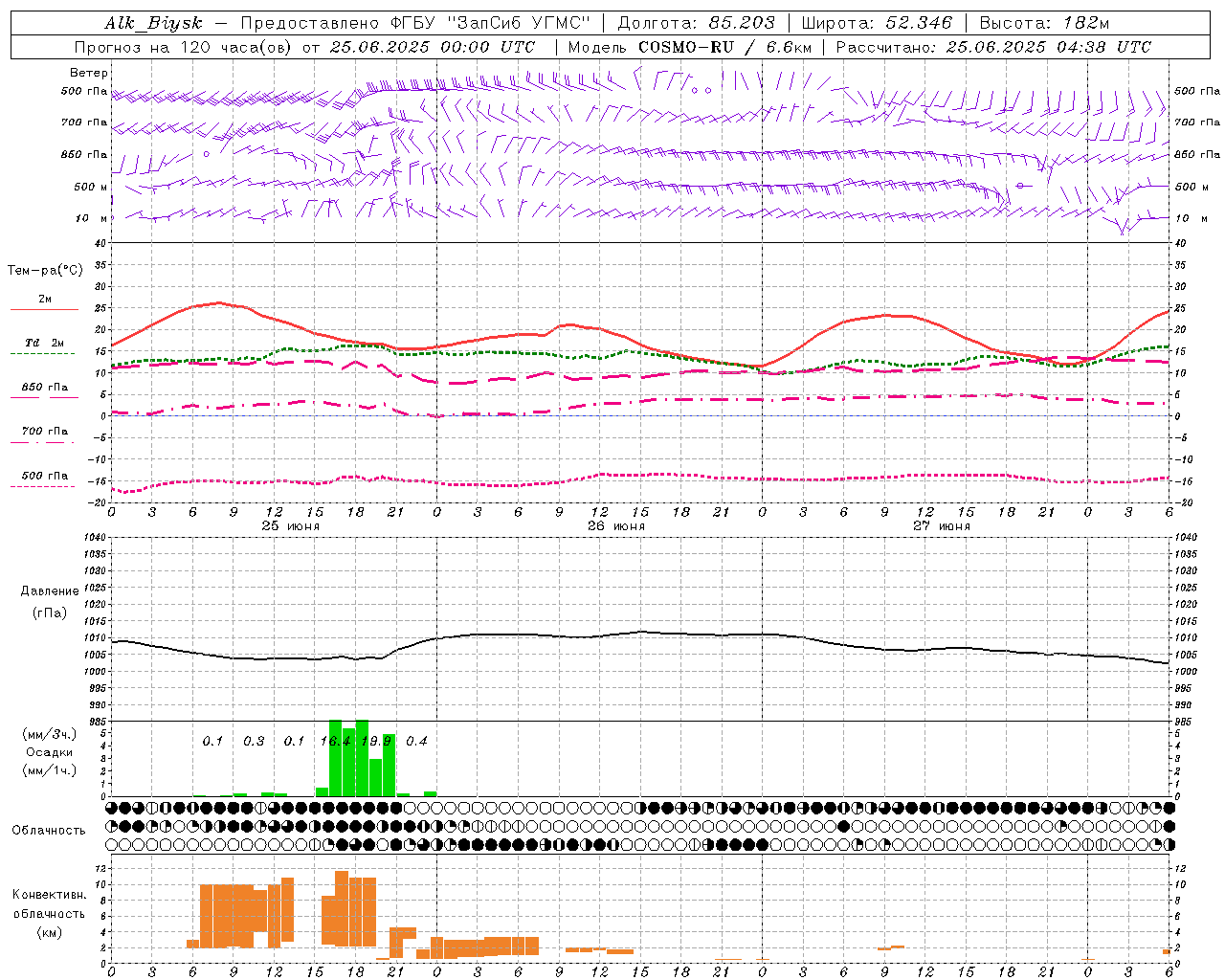
Task: Select the Тем-ра(°C) axis title
Action: [45, 271]
